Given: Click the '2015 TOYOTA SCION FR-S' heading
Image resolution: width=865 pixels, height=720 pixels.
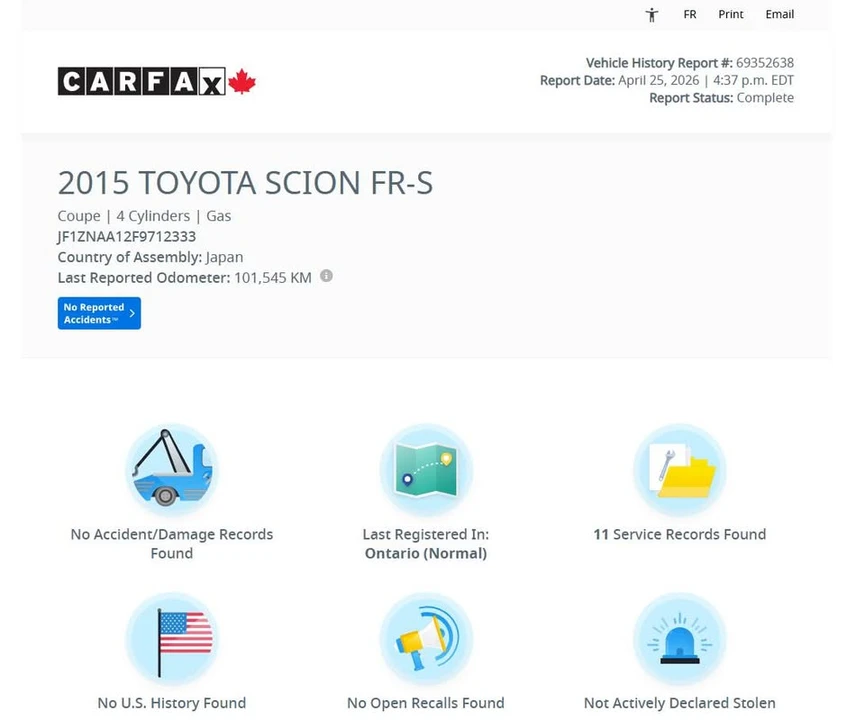Looking at the screenshot, I should click(245, 183).
